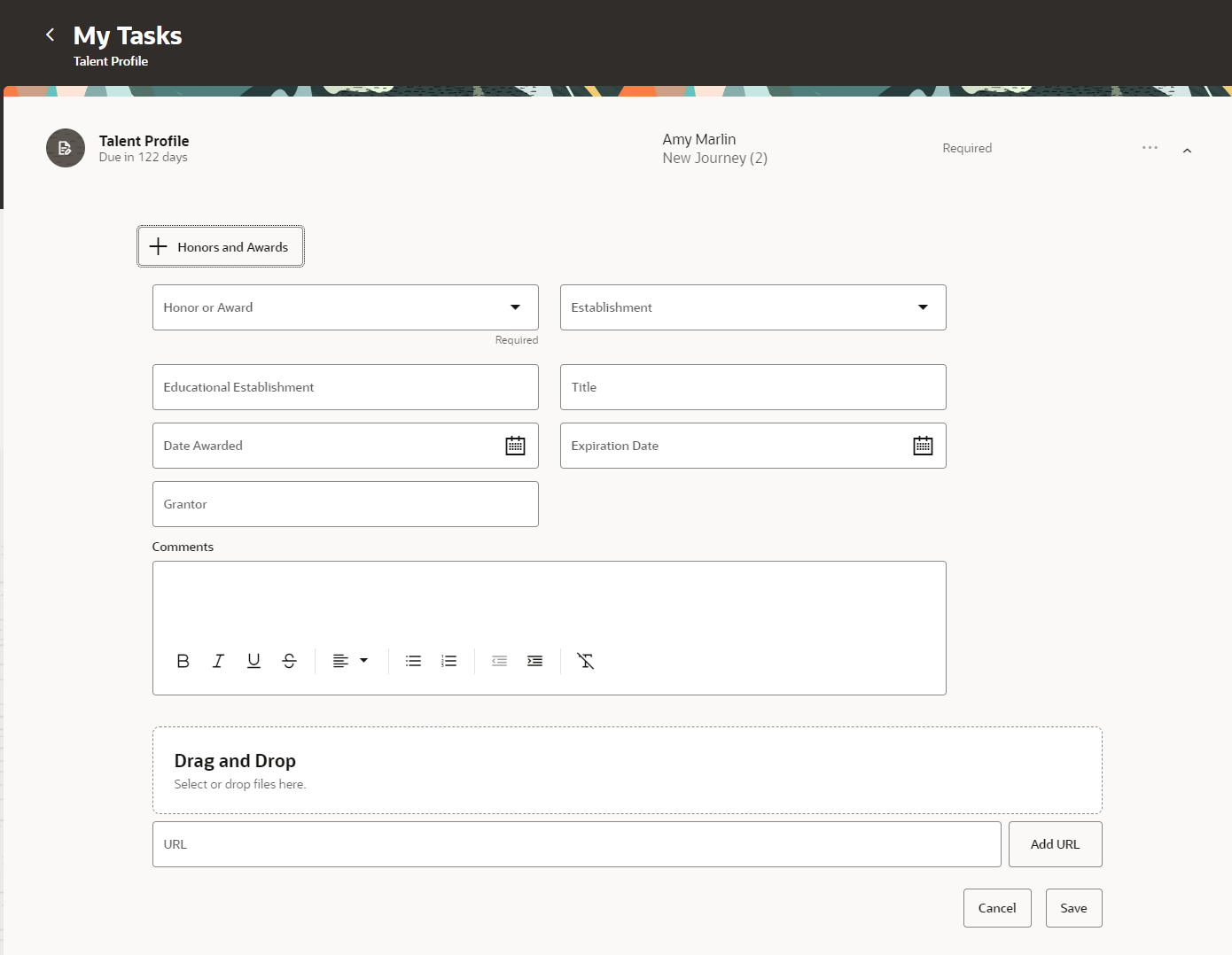This screenshot has width=1232, height=955.
Task: Open the Establishment dropdown
Action: coord(922,307)
